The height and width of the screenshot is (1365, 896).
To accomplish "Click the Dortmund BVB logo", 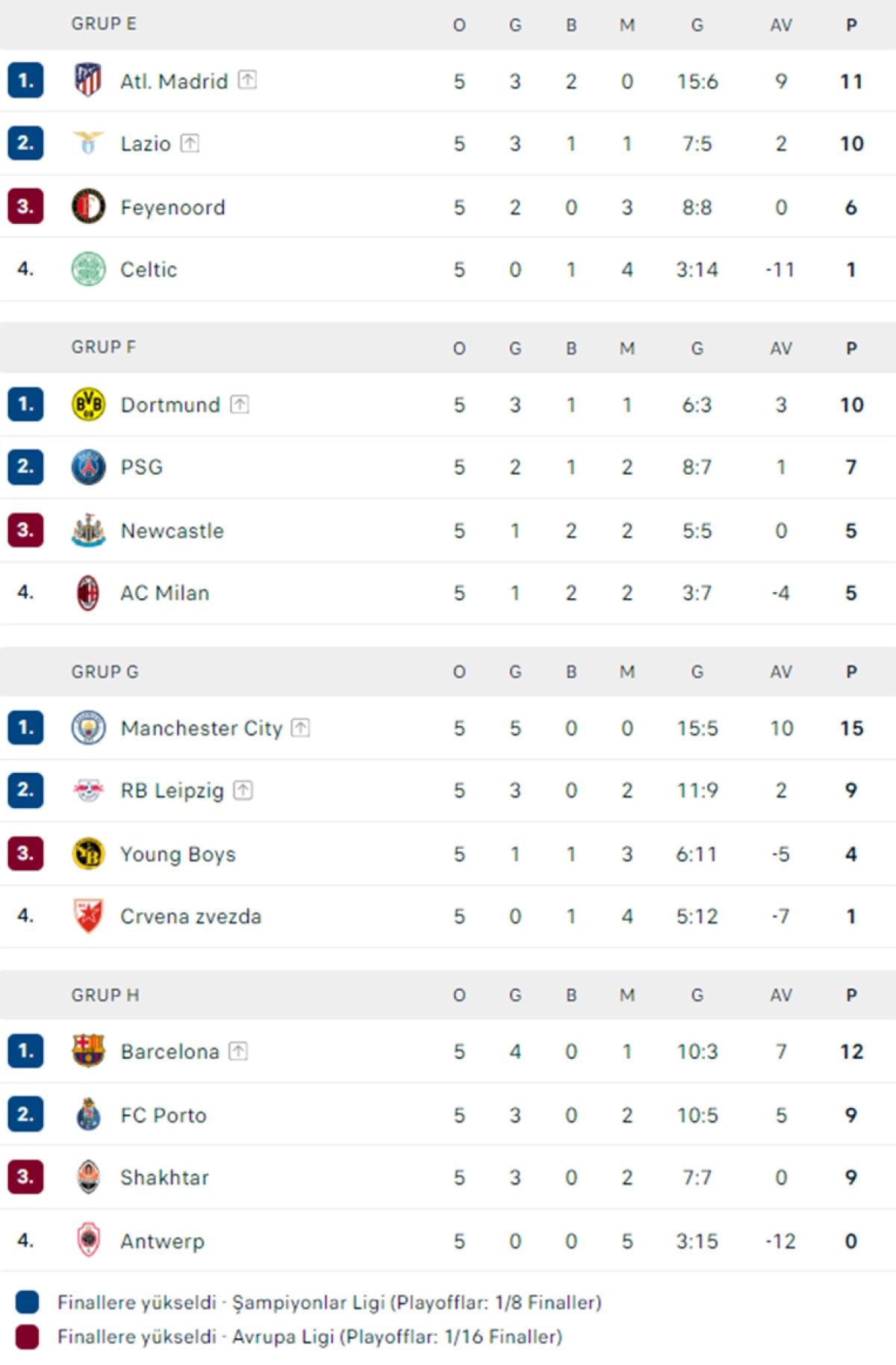I will tap(88, 404).
